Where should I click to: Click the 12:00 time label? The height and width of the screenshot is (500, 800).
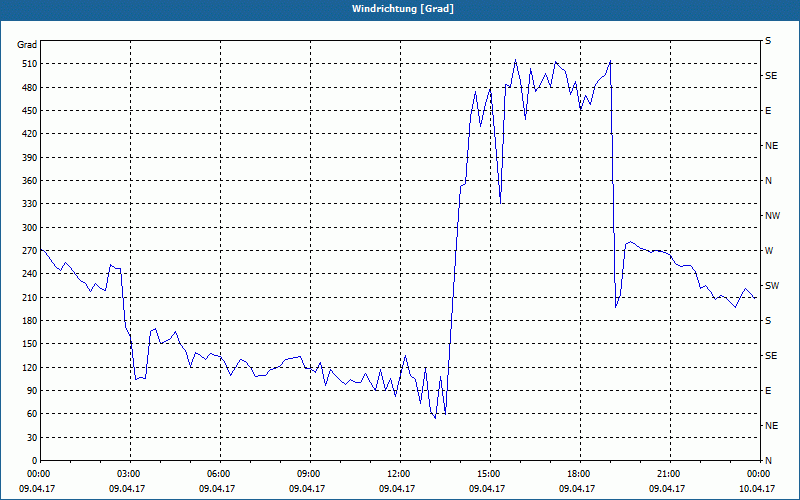[400, 474]
